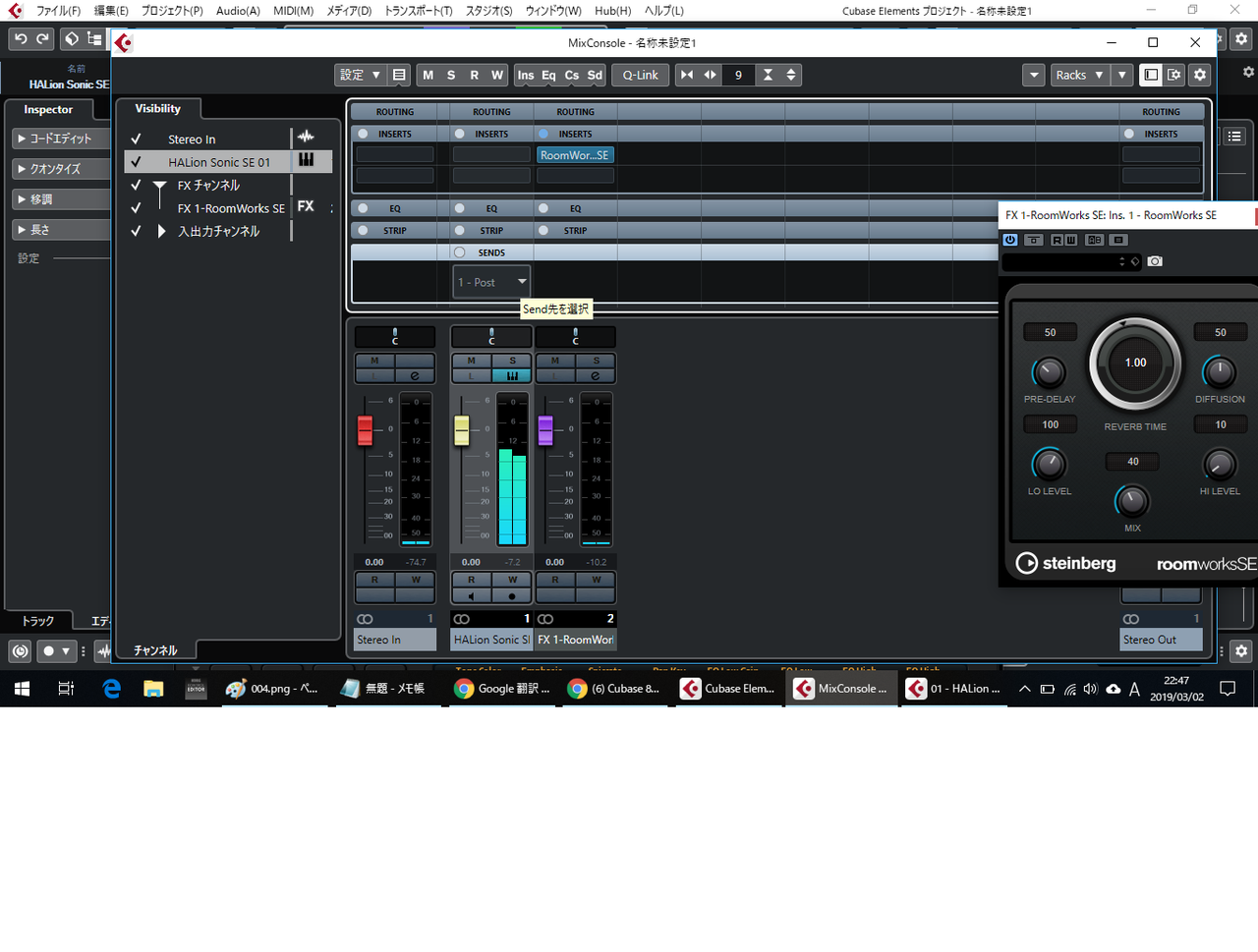Click the stereo link icon on Stereo Out
The image size is (1258, 952).
[1131, 619]
